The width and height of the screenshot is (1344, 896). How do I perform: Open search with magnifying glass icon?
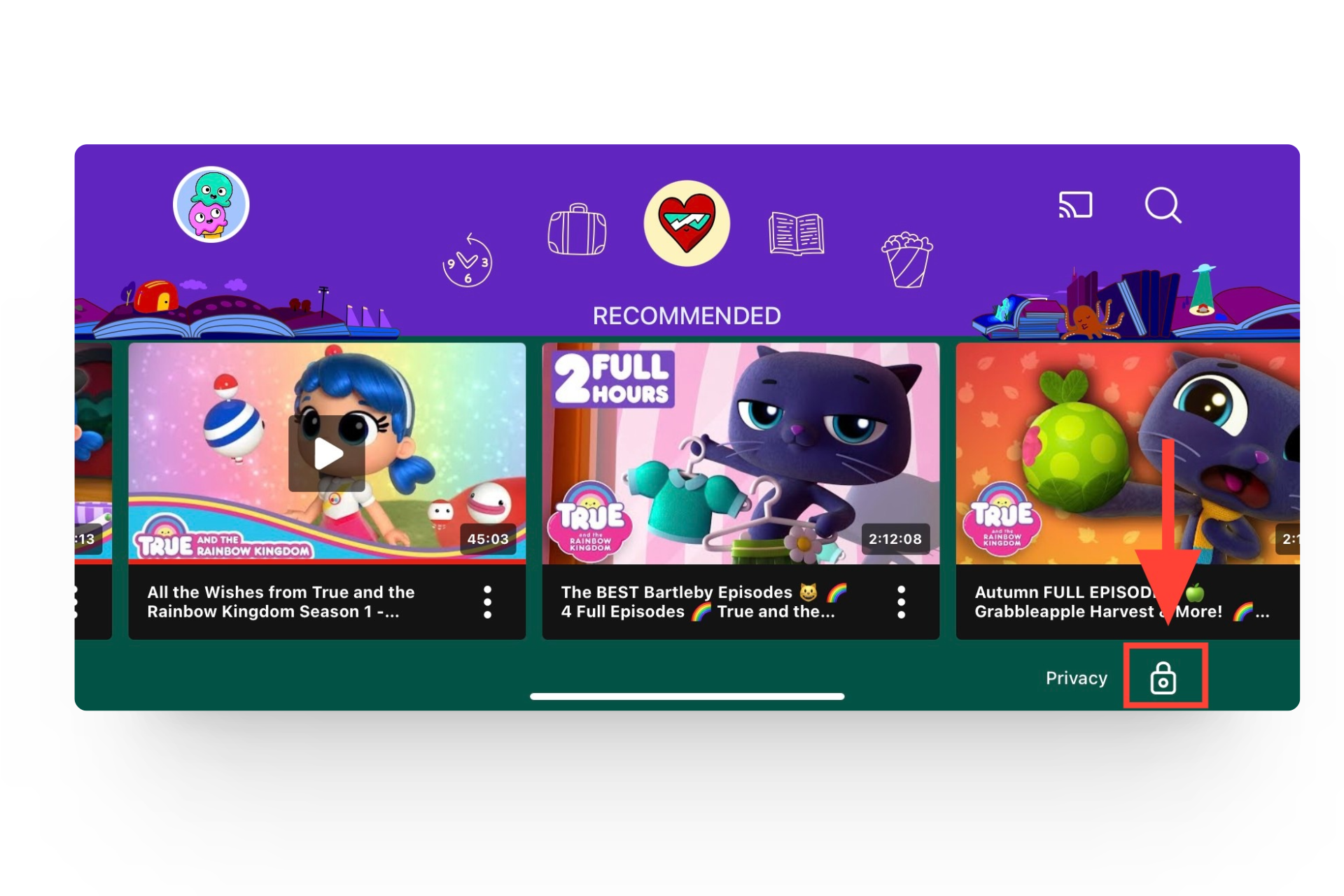(1163, 205)
